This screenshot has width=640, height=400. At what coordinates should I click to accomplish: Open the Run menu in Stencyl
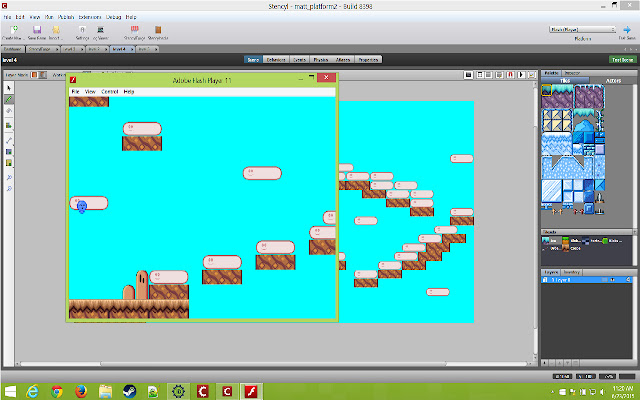pos(49,17)
